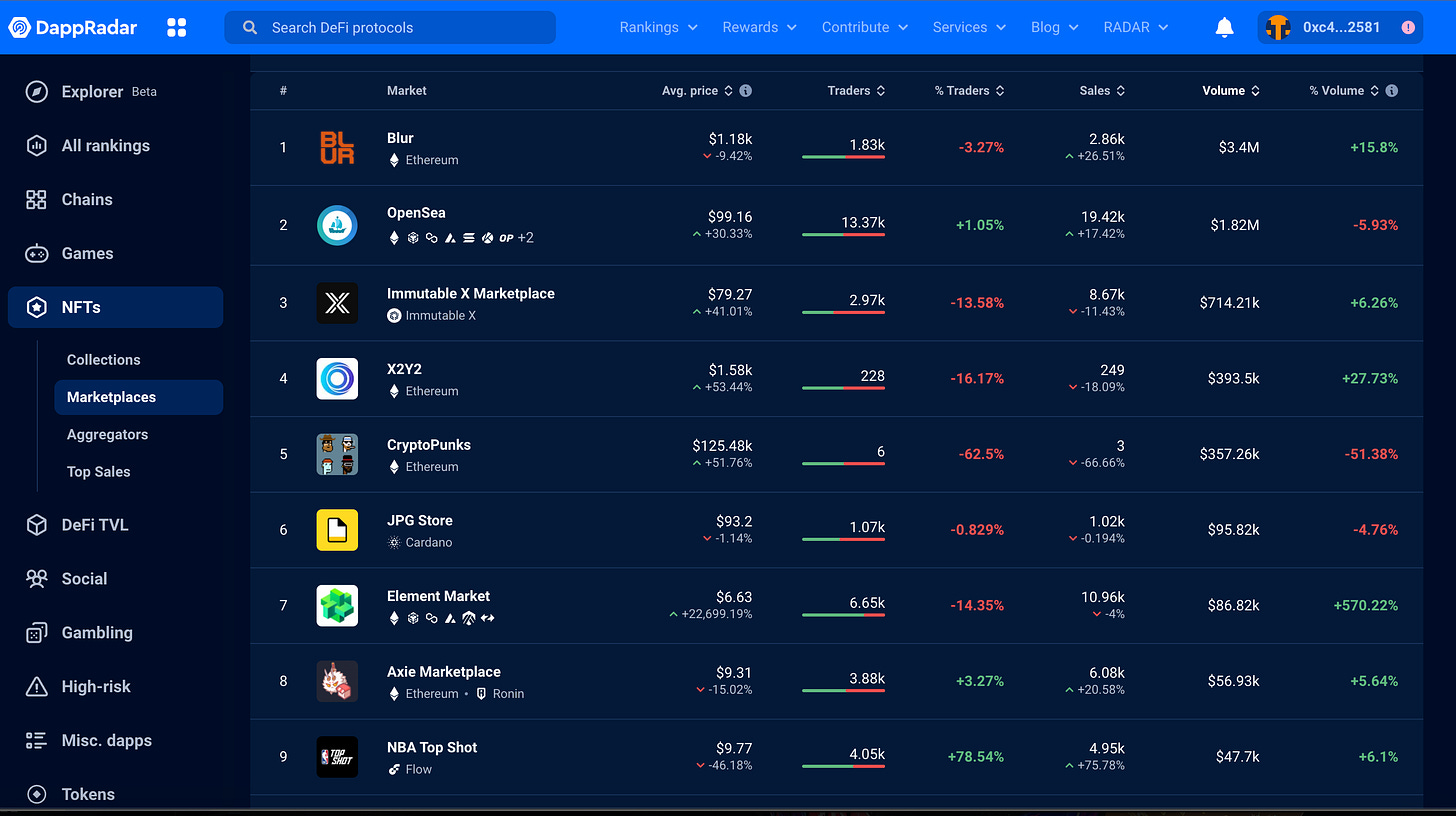Click the Explorer compass icon

37,91
